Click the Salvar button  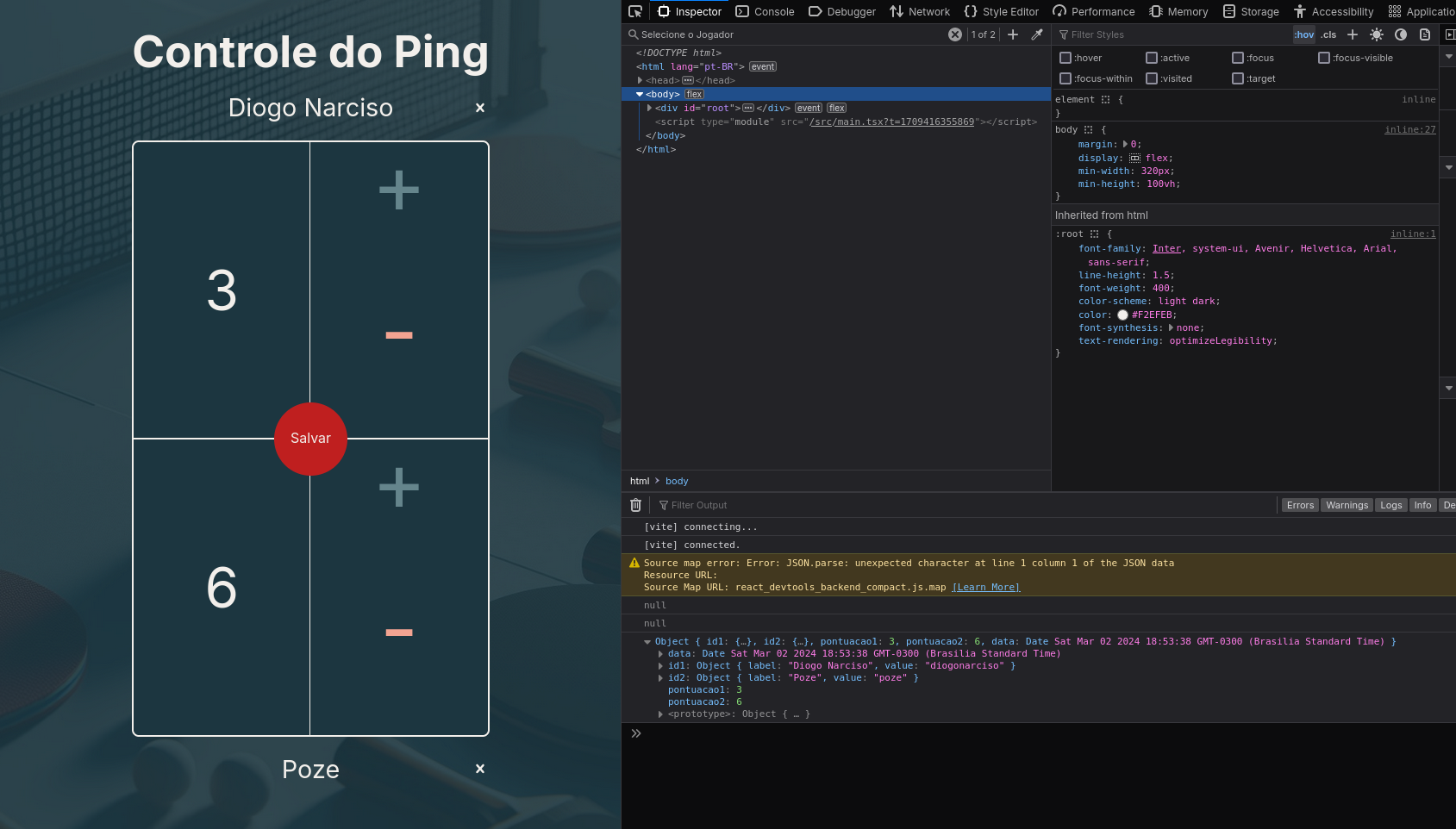[x=310, y=439]
